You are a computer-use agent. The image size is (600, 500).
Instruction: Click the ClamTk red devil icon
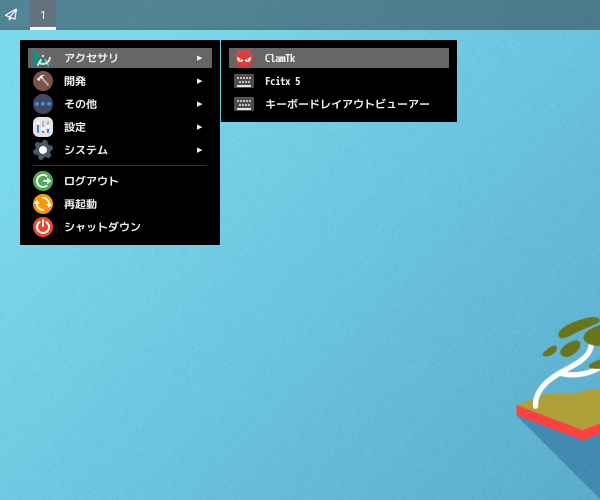244,58
